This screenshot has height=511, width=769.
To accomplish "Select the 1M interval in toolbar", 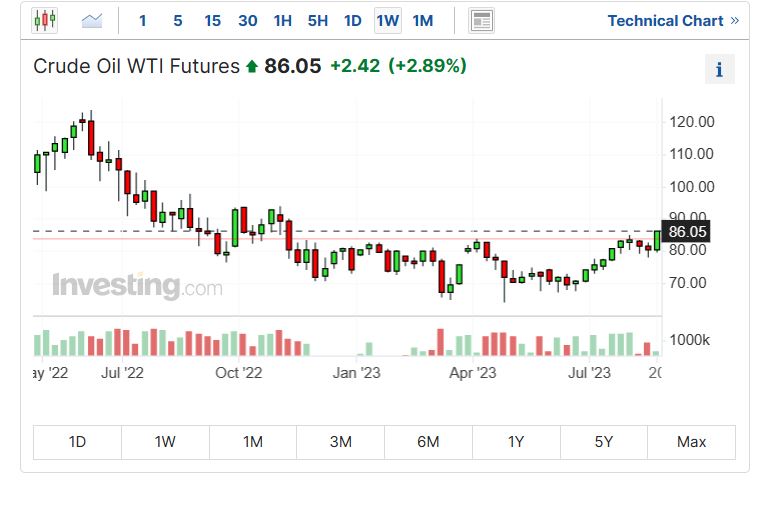I will tap(423, 21).
